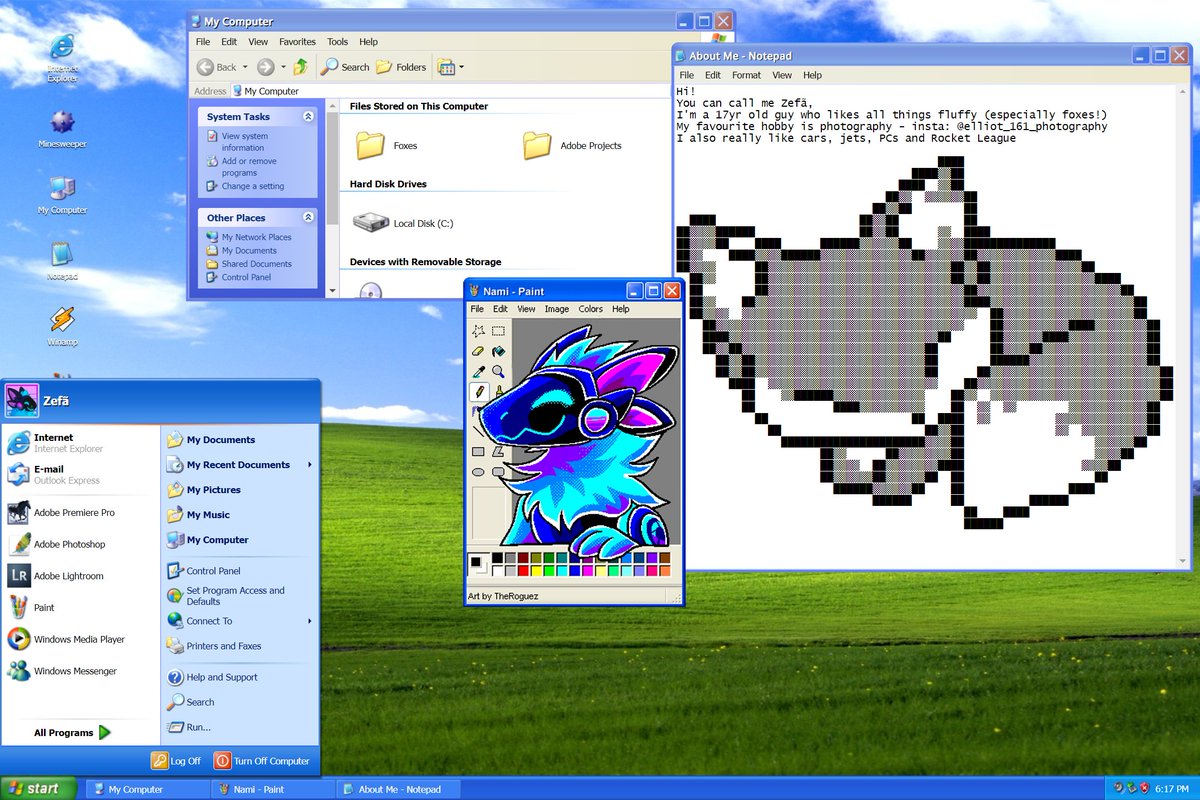Open the Favorites menu in My Computer
This screenshot has width=1200, height=800.
[297, 42]
